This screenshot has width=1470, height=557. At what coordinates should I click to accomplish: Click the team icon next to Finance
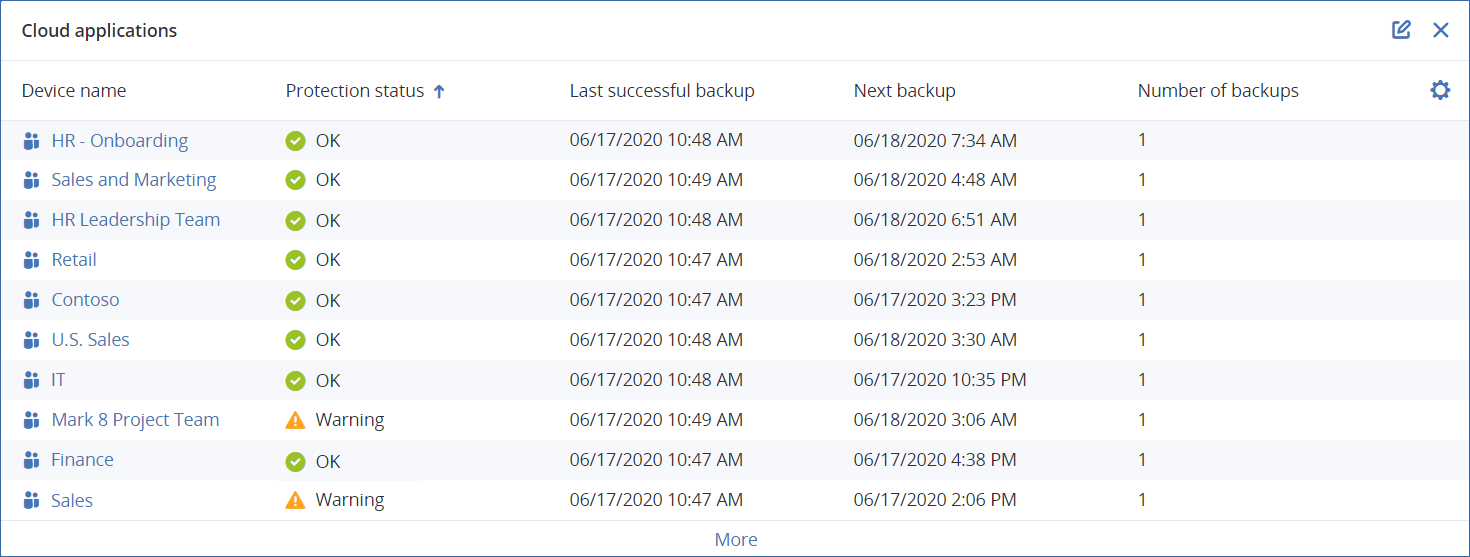[x=31, y=460]
